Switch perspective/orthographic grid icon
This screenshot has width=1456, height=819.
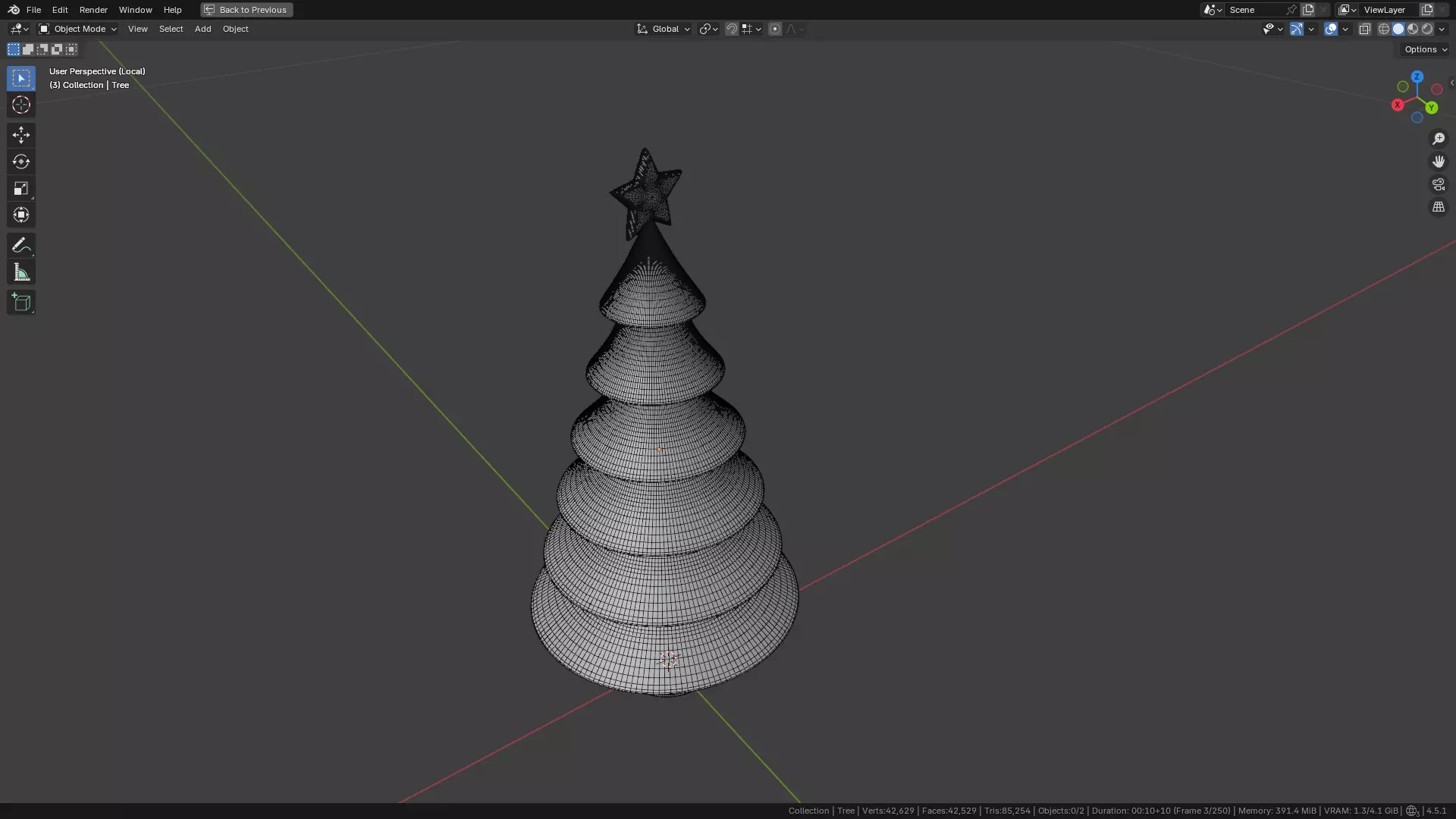(x=1439, y=207)
